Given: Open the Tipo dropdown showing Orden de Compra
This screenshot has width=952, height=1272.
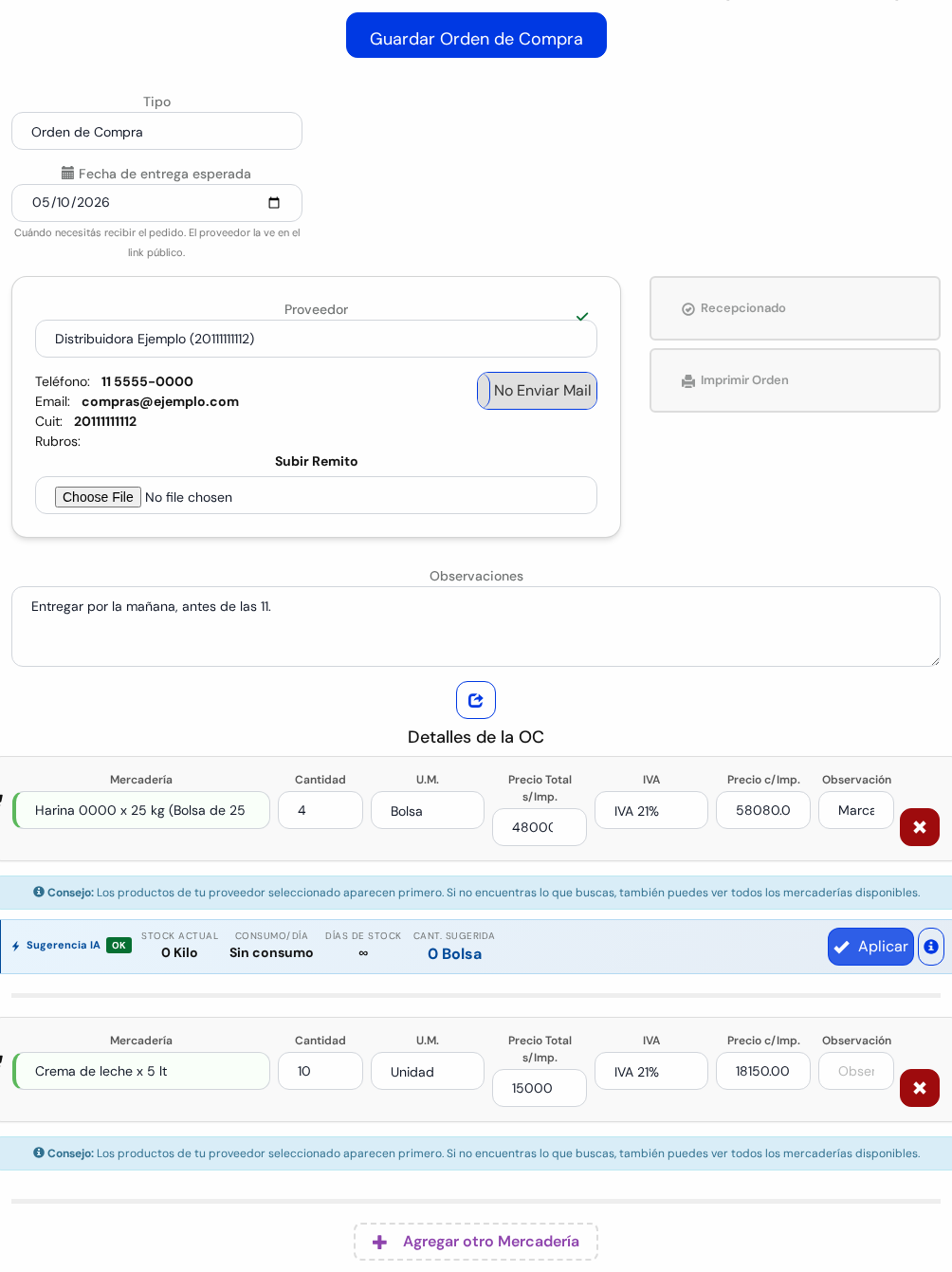Looking at the screenshot, I should [x=156, y=131].
